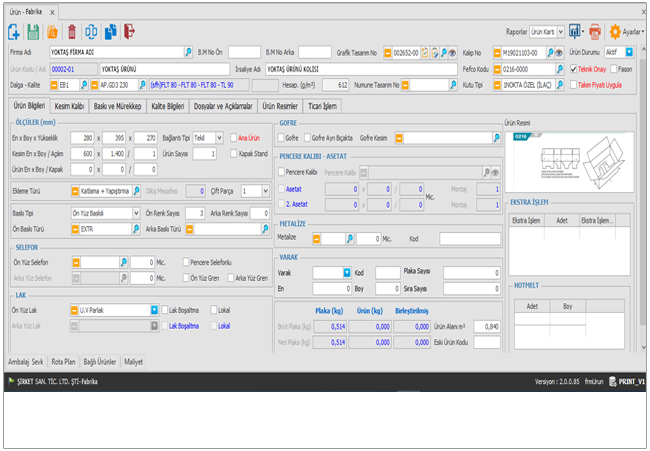Switch to the Kesim Kalıbı tab

(70, 105)
